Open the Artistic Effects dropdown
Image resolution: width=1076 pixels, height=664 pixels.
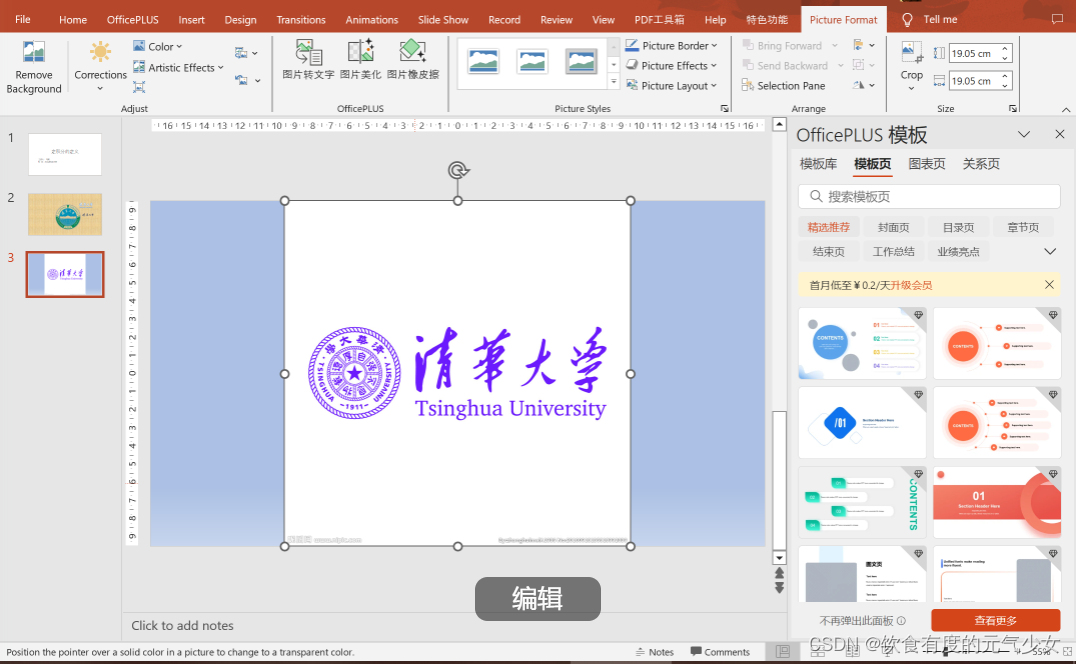pyautogui.click(x=178, y=67)
